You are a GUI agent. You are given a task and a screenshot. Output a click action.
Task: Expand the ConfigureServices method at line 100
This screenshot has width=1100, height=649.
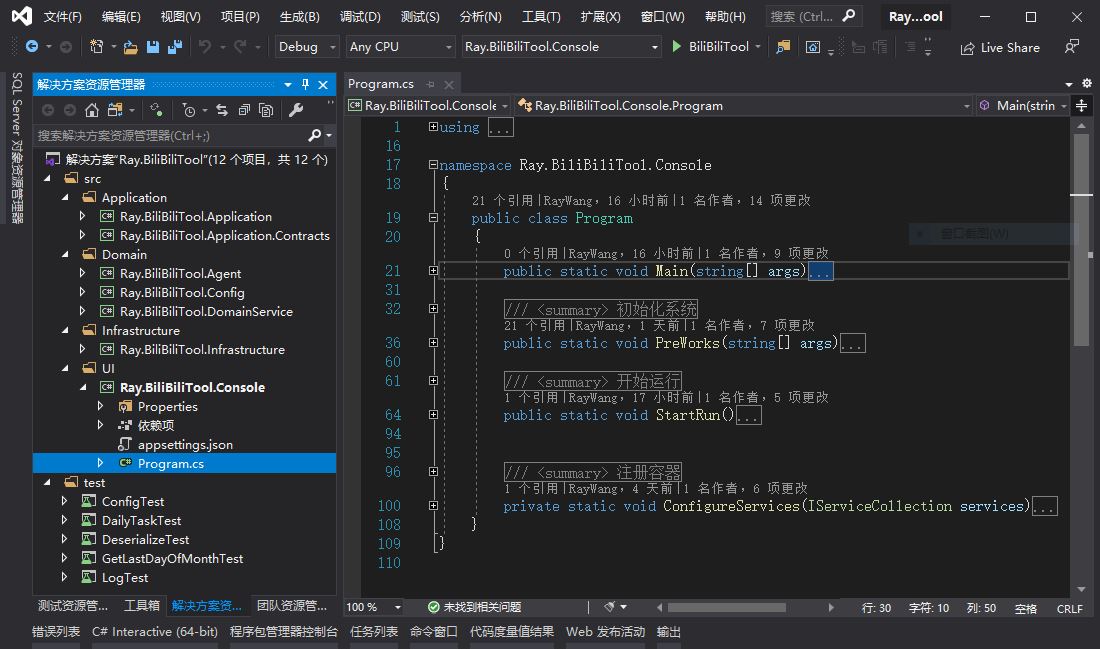click(433, 506)
